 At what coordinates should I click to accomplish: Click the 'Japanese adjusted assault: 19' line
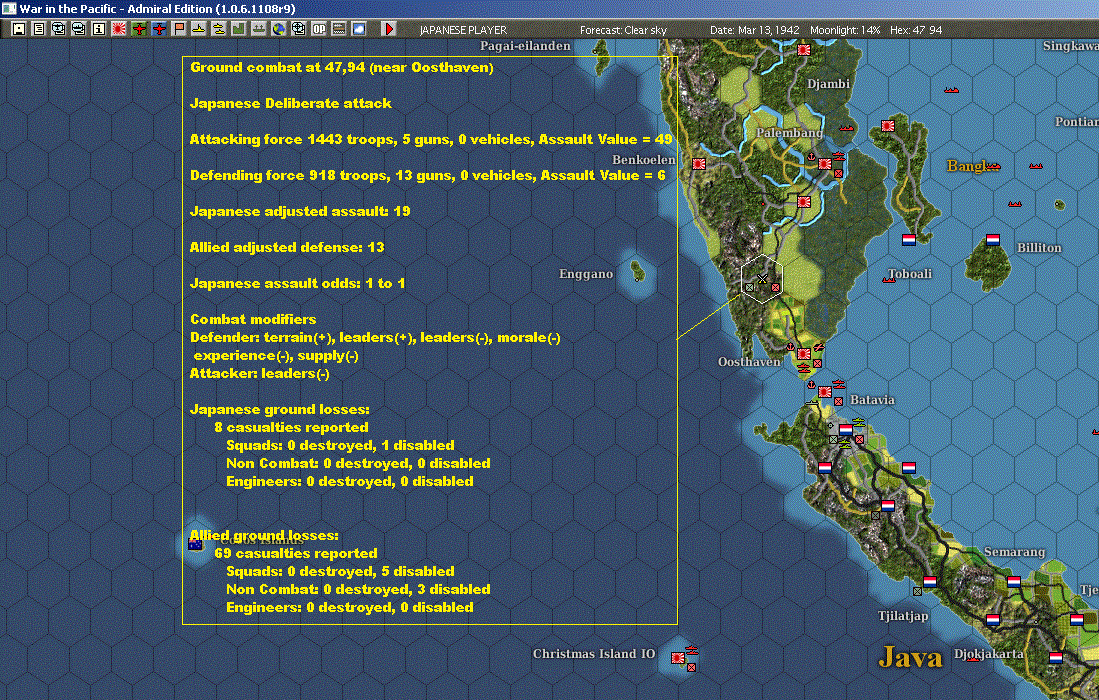300,211
